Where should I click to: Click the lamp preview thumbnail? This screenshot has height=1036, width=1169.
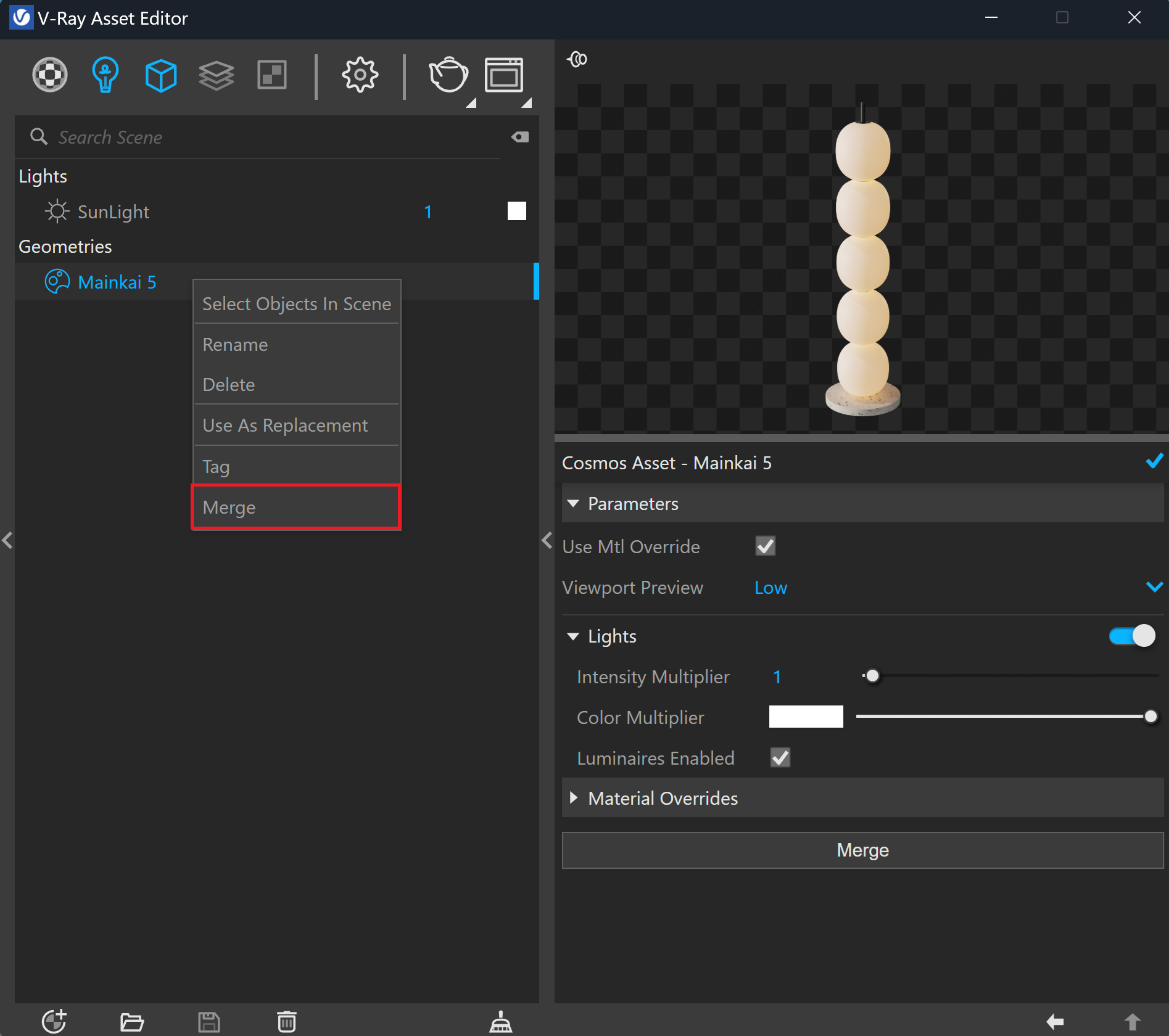[862, 258]
